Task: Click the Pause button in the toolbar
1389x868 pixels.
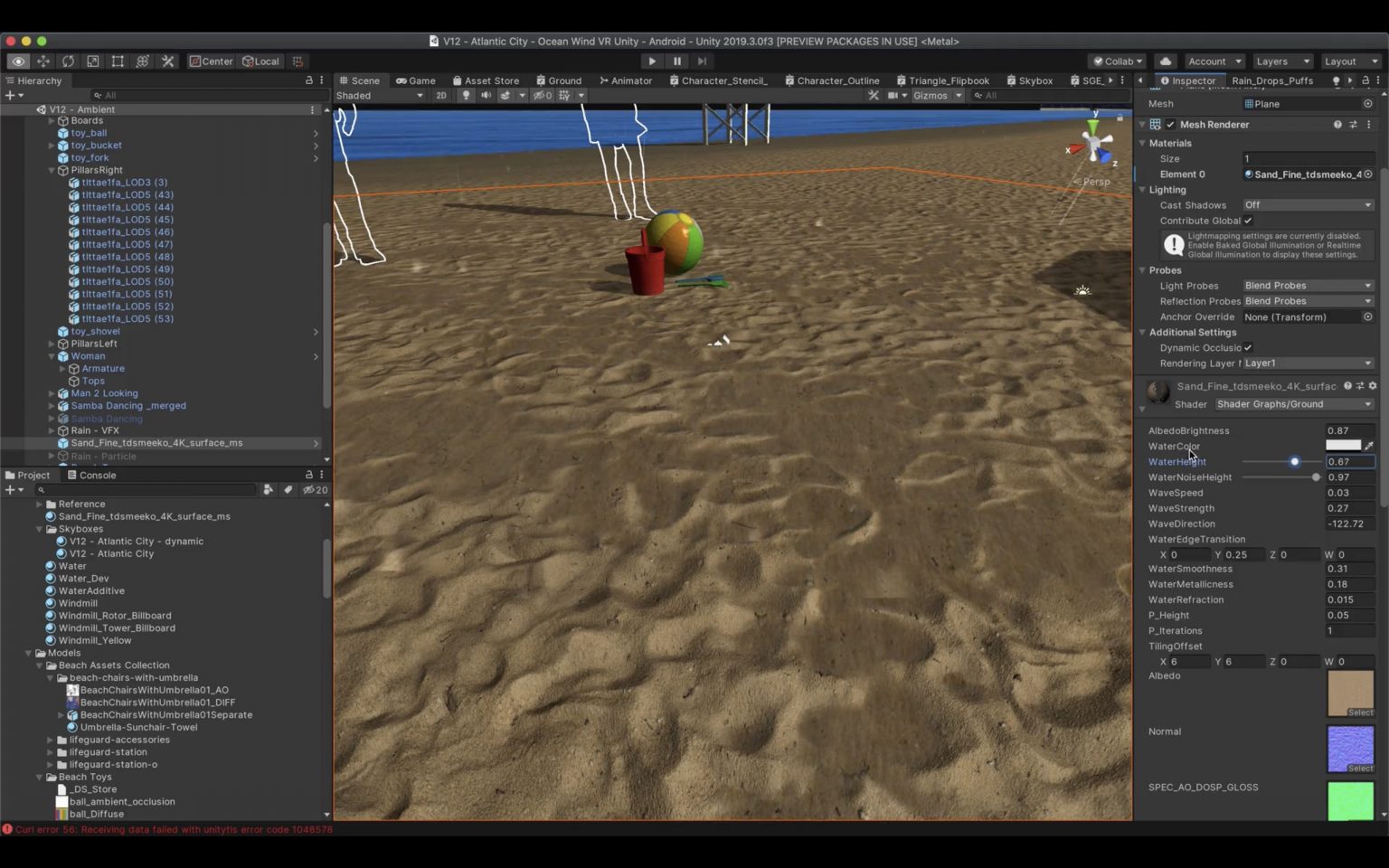Action: pyautogui.click(x=676, y=61)
